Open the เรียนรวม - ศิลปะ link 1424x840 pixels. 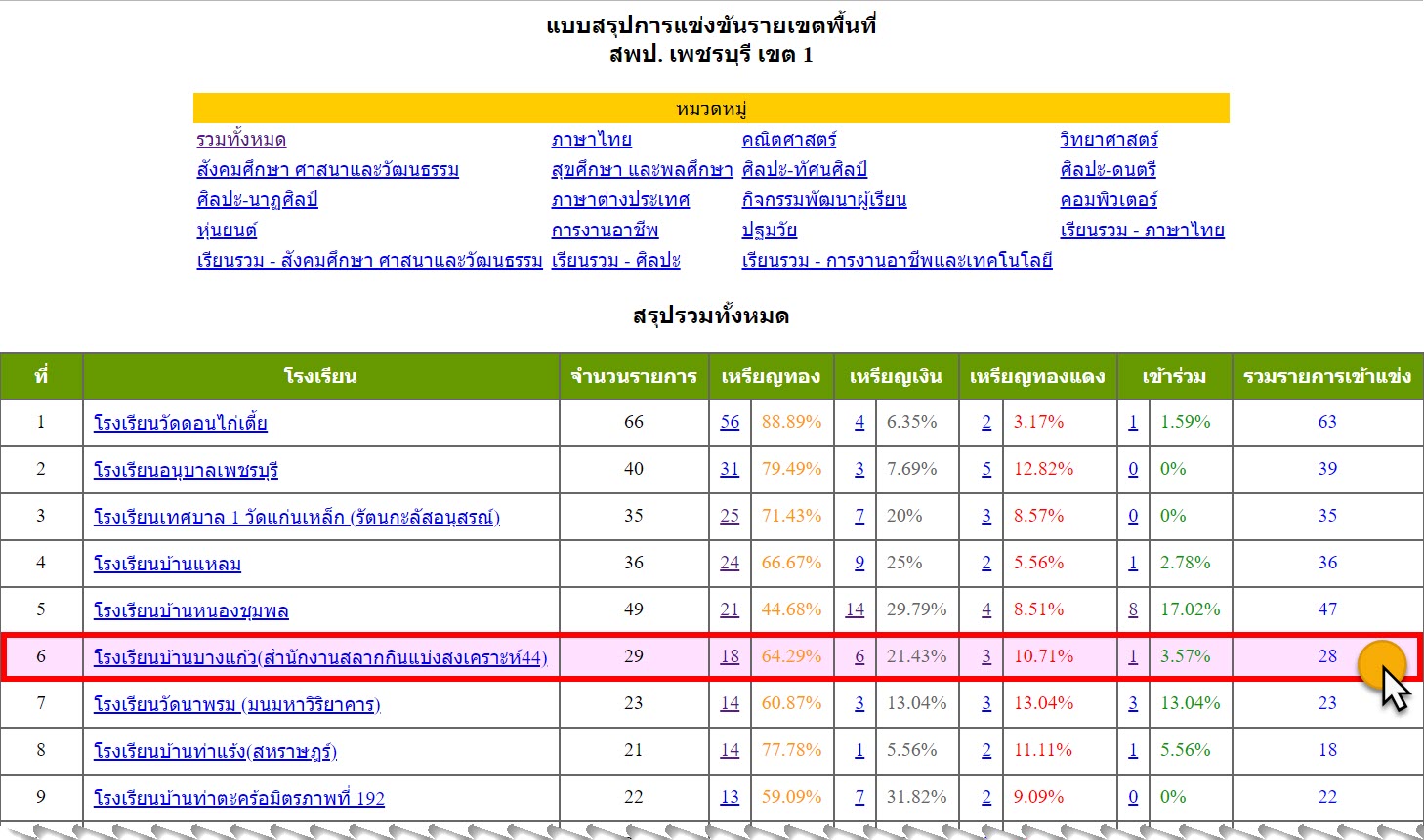point(615,261)
